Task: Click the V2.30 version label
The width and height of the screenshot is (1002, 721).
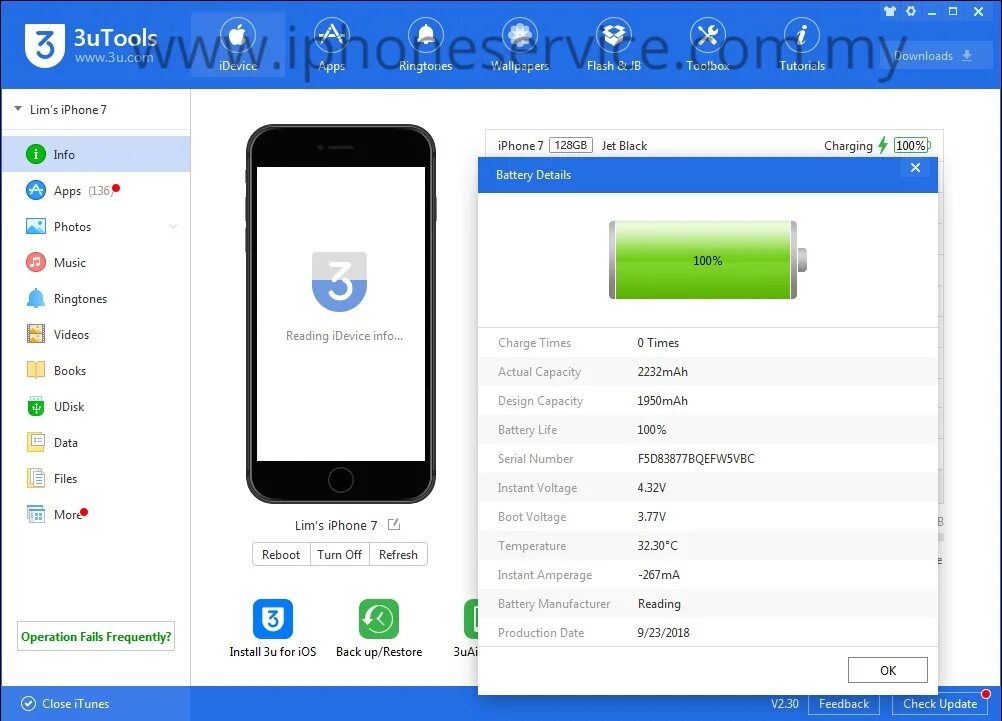Action: click(x=785, y=704)
